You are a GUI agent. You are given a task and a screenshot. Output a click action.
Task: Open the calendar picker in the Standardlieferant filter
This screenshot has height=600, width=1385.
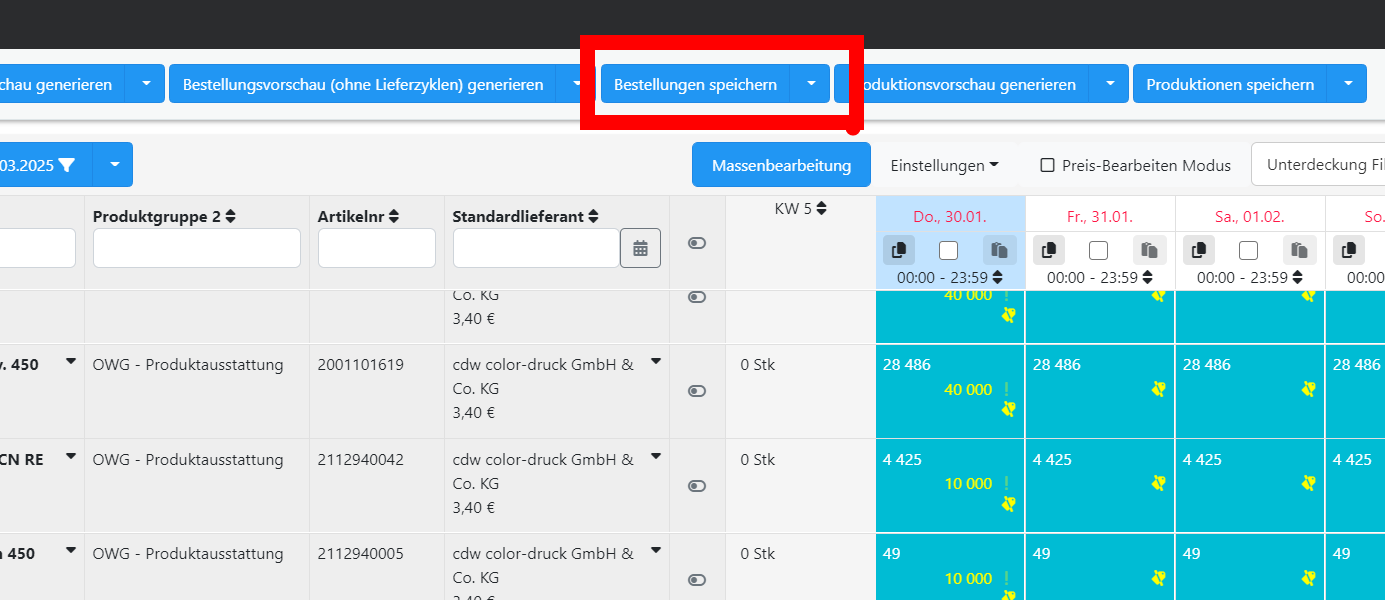640,247
